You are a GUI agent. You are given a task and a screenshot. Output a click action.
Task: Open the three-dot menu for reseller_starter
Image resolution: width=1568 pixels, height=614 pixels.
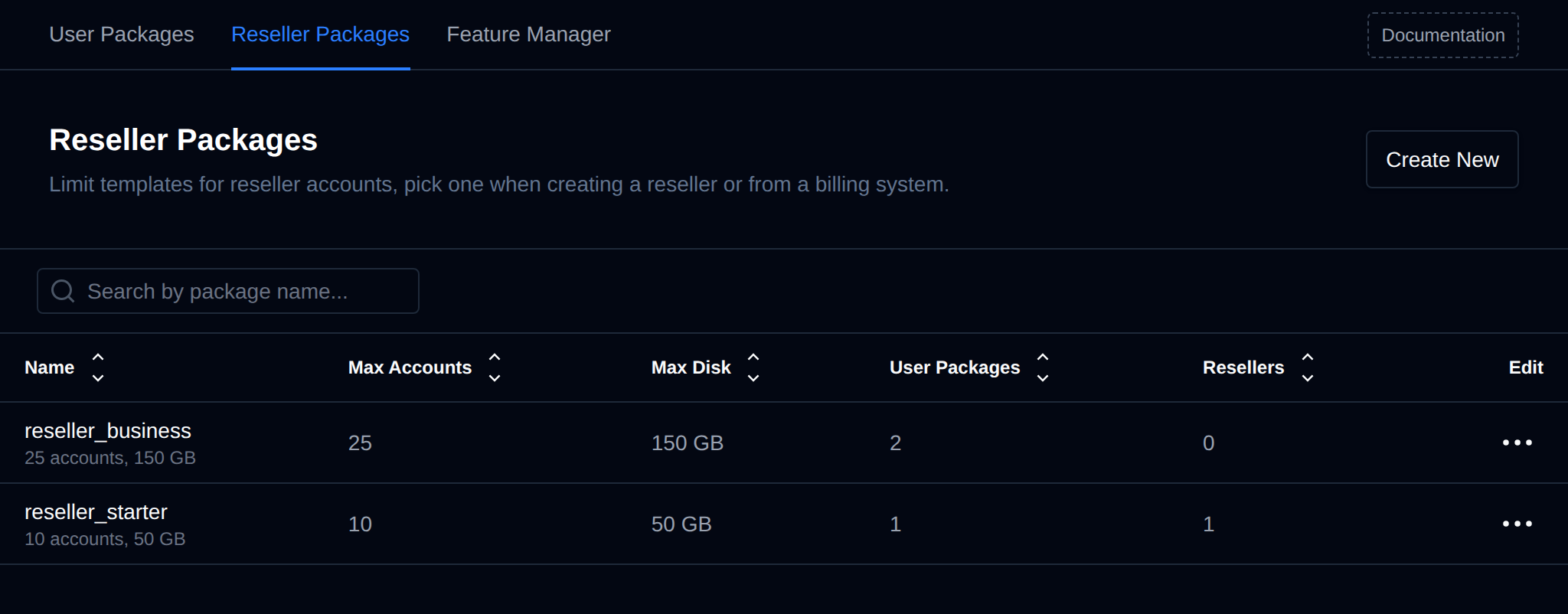tap(1517, 524)
